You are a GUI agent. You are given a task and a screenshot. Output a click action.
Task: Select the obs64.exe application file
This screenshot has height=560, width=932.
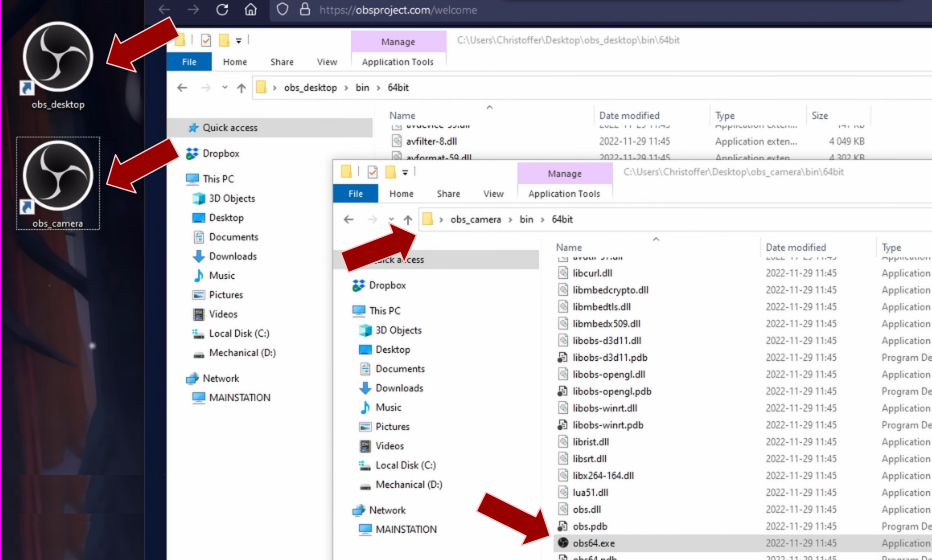[594, 543]
